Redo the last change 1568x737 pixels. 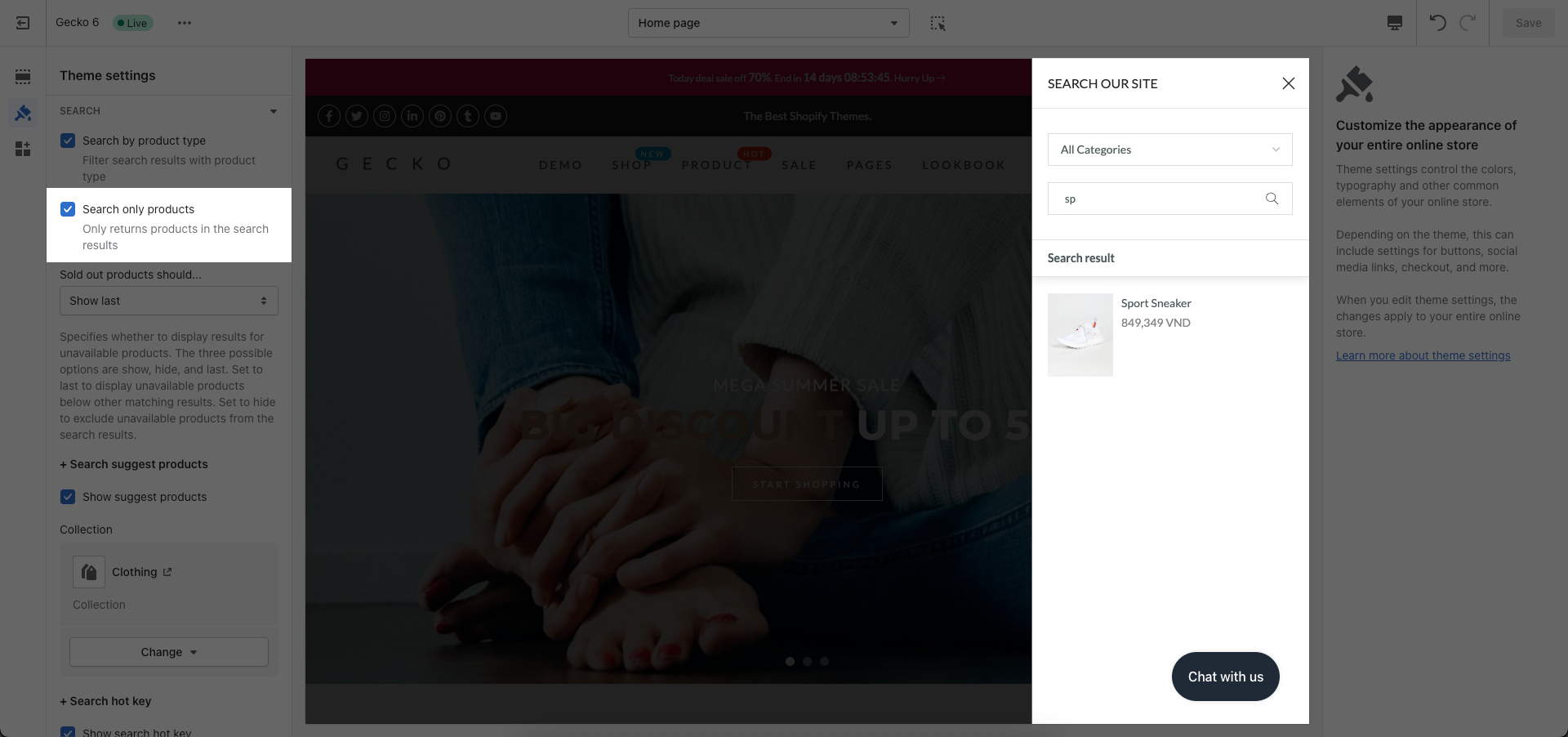pos(1468,23)
